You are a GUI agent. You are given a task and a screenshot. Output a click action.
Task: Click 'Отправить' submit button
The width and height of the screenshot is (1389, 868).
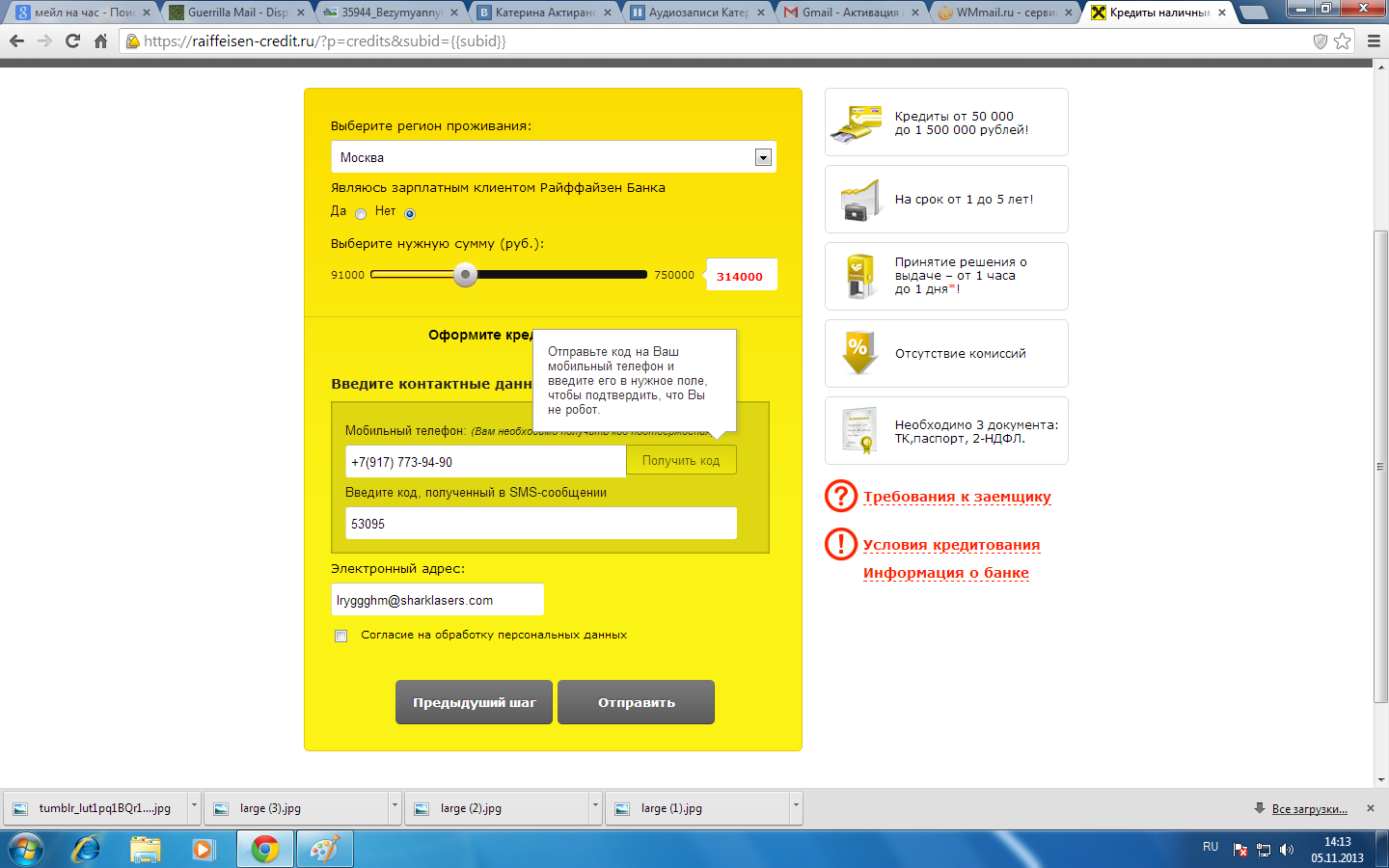[637, 702]
